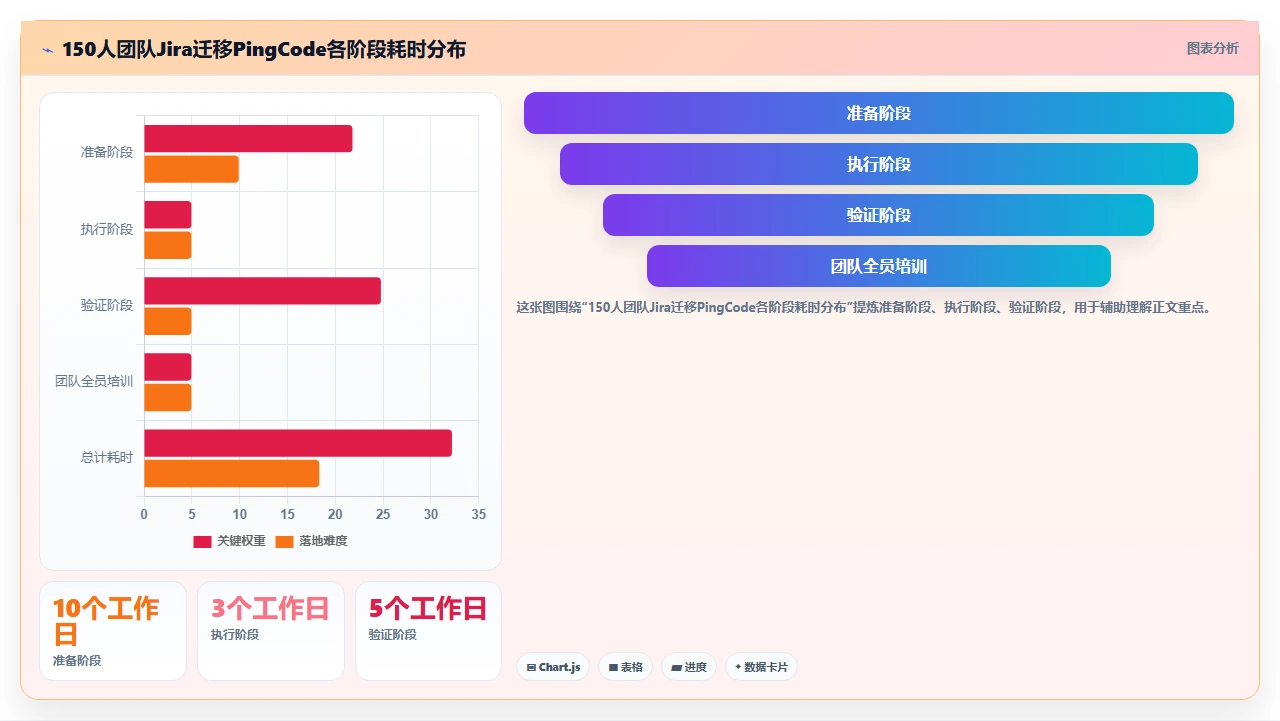Click the orange 准备阶段 bar in chart
This screenshot has height=721, width=1280.
tap(191, 169)
